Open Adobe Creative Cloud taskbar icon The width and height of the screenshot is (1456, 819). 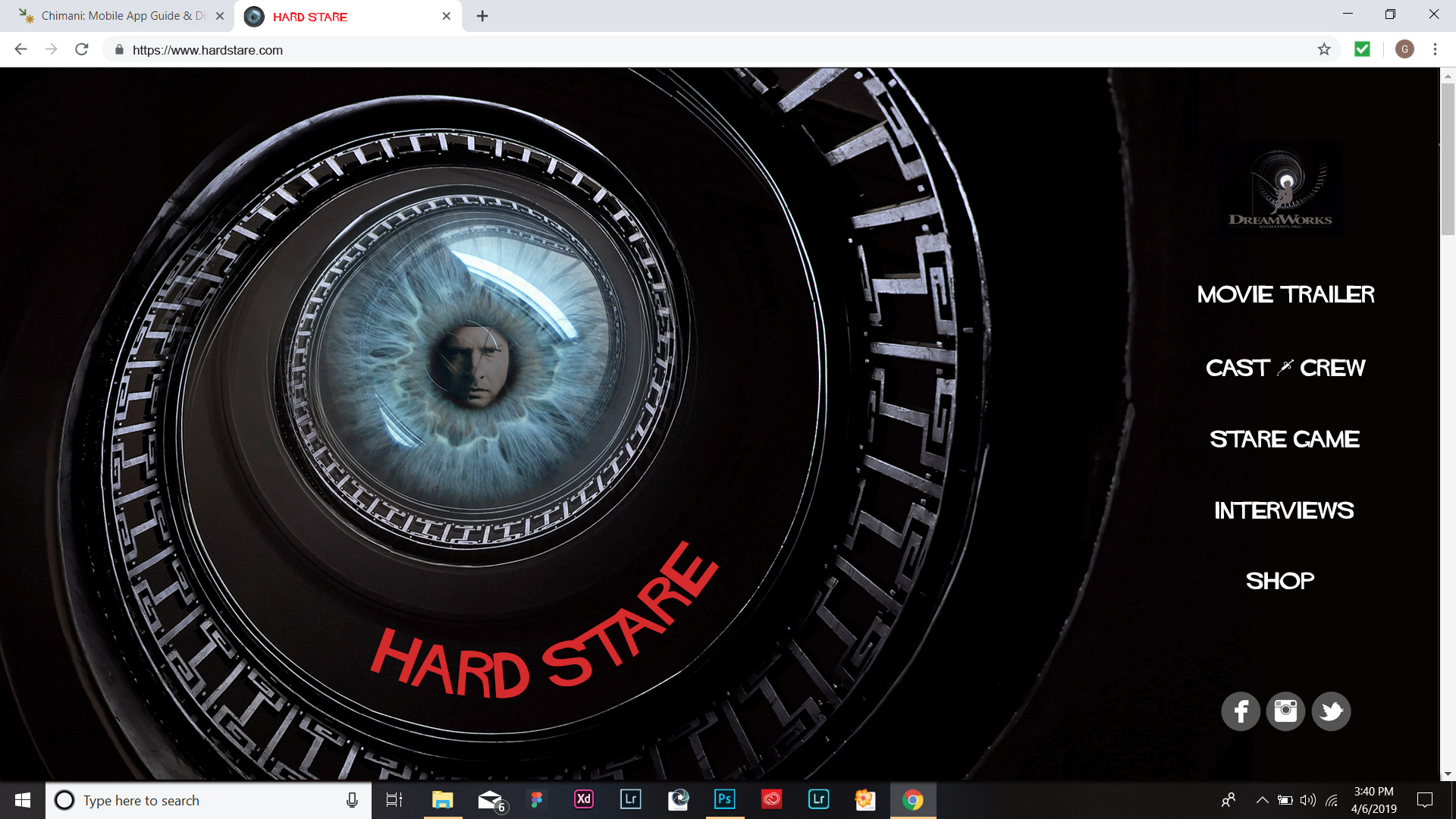(x=772, y=800)
